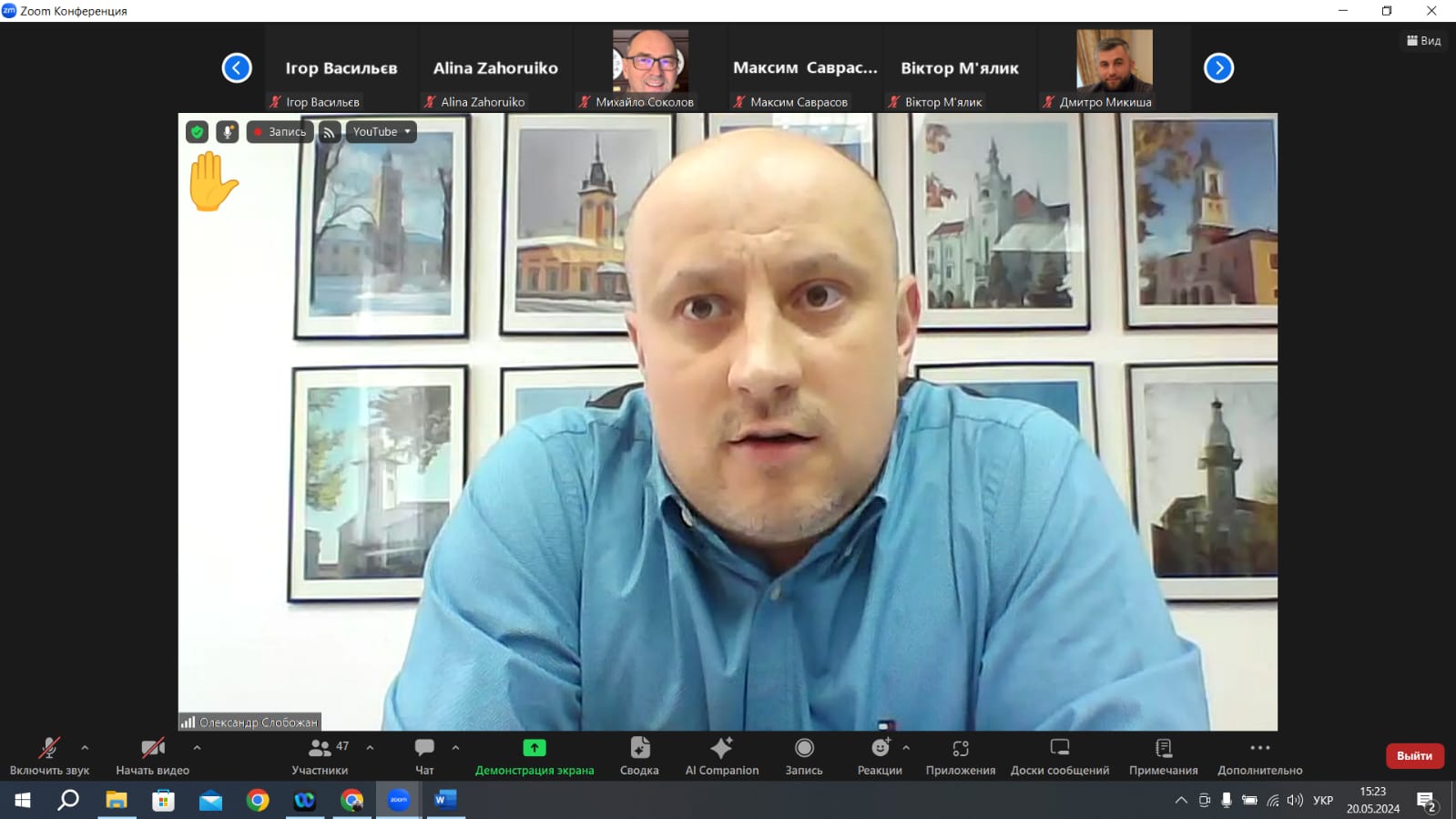The height and width of the screenshot is (819, 1456).
Task: Start Демонстрация экрана screen share
Action: click(535, 756)
